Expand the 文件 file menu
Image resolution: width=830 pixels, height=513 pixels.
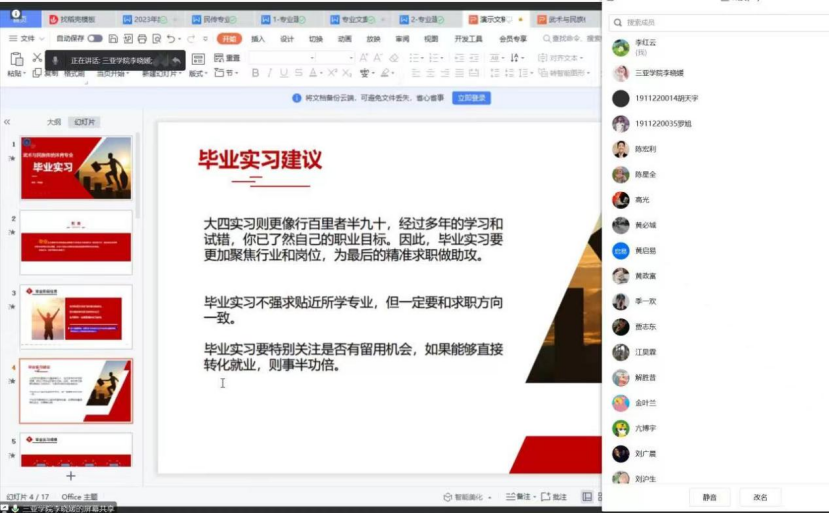(x=23, y=39)
